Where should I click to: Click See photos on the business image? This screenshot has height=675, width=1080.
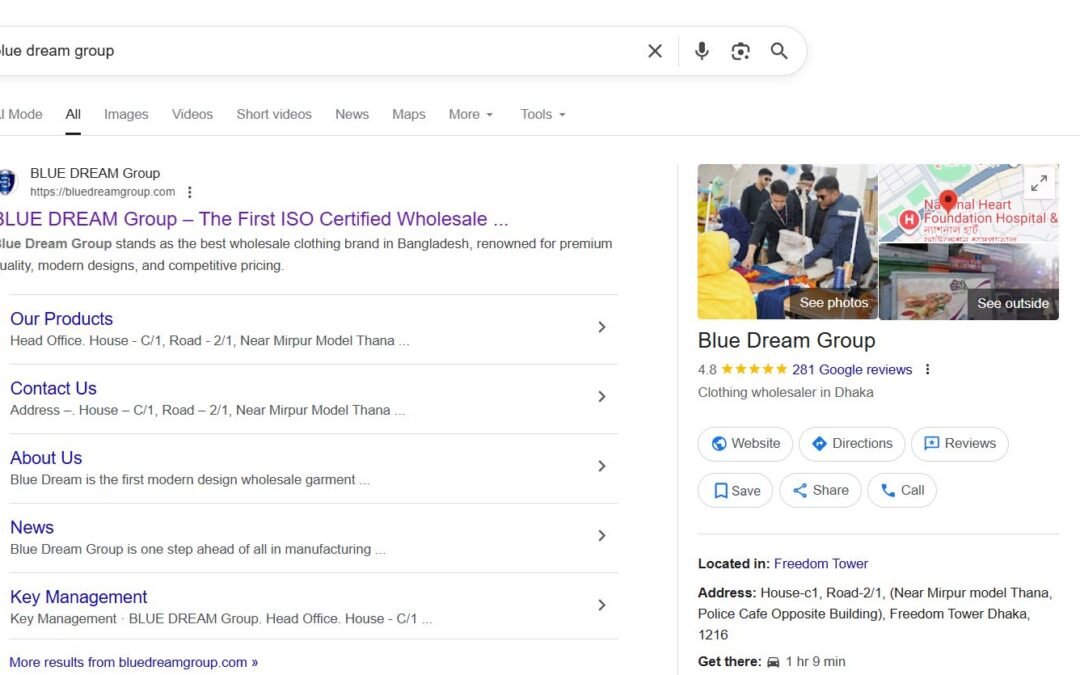click(x=833, y=302)
